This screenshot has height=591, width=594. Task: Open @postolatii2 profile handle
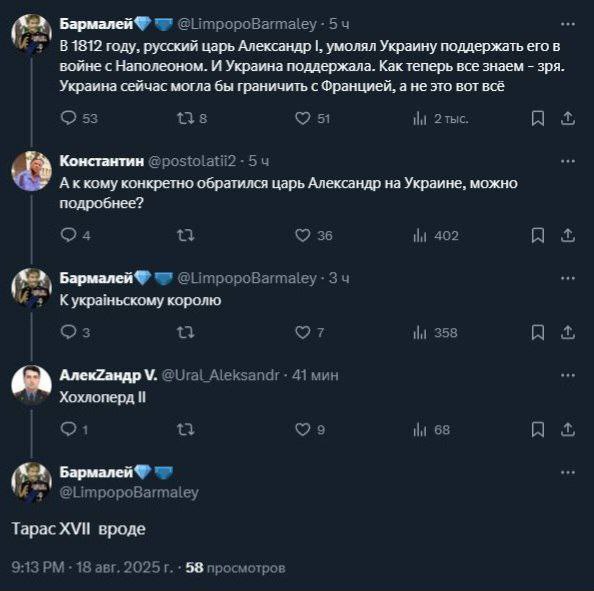[x=192, y=161]
